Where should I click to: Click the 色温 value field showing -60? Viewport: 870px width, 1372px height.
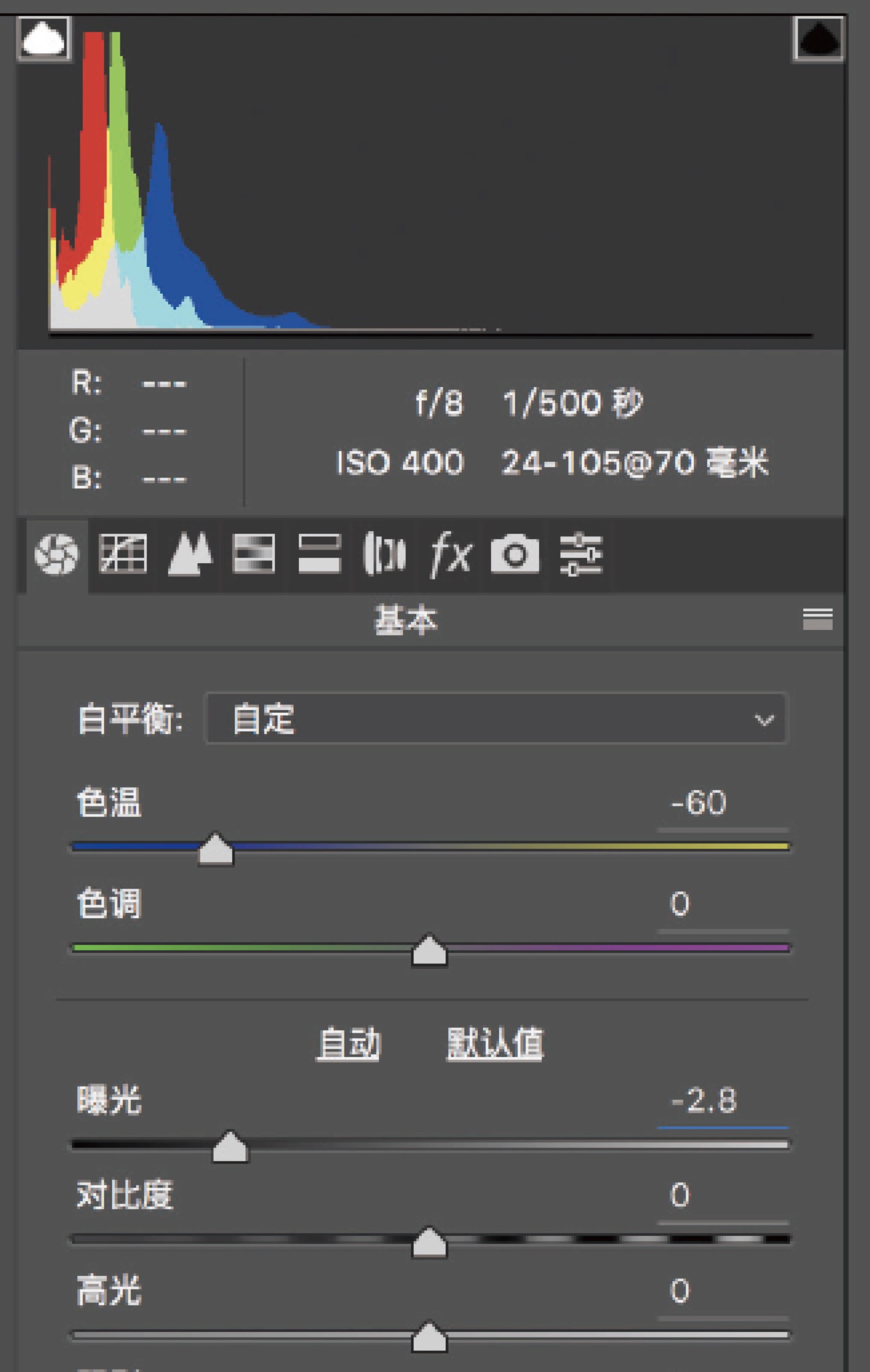723,803
